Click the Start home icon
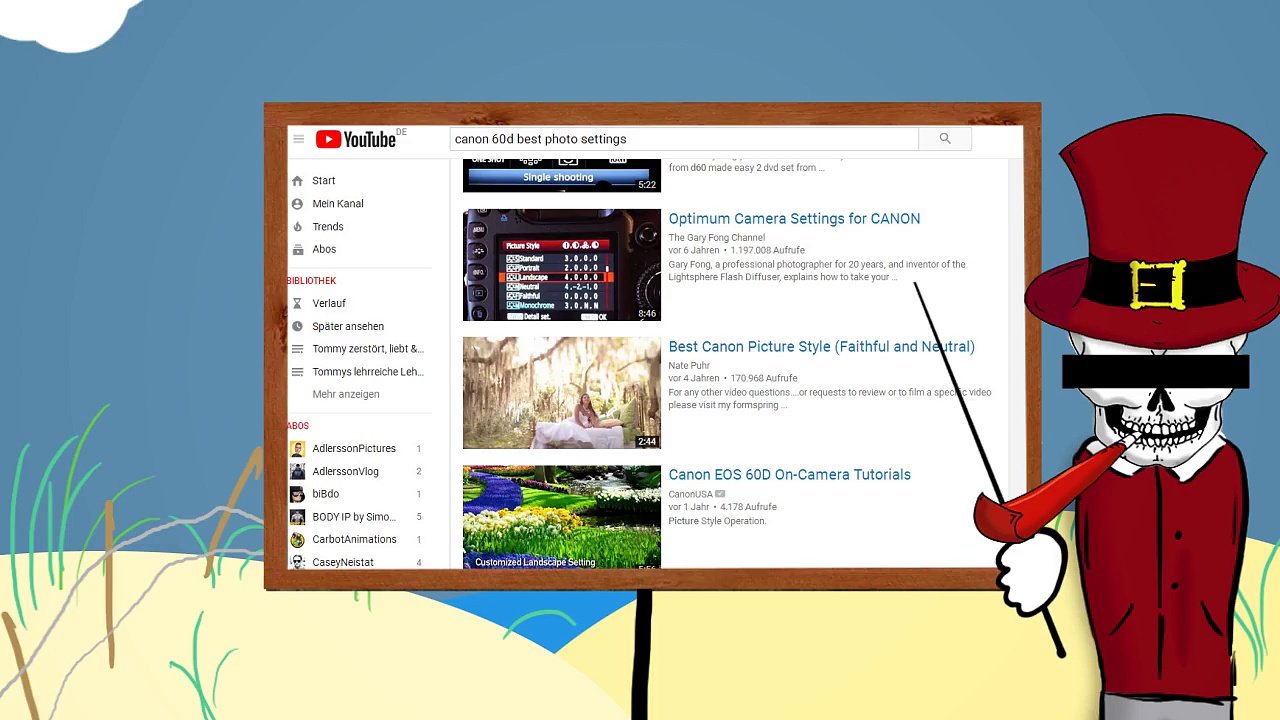Image resolution: width=1280 pixels, height=720 pixels. (297, 181)
